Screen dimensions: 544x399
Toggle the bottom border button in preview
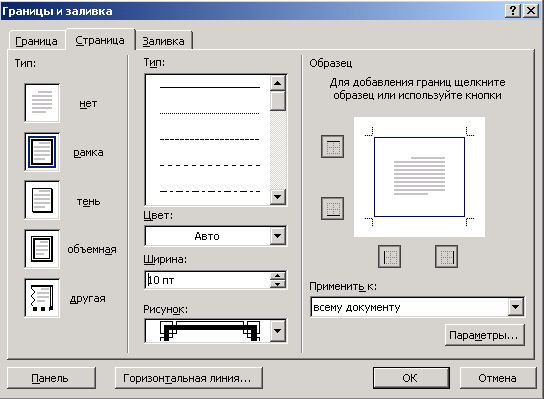tap(332, 209)
